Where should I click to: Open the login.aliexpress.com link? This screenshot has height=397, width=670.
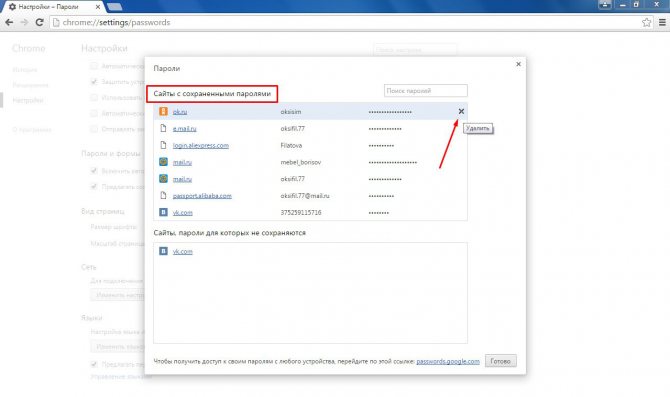(x=200, y=145)
